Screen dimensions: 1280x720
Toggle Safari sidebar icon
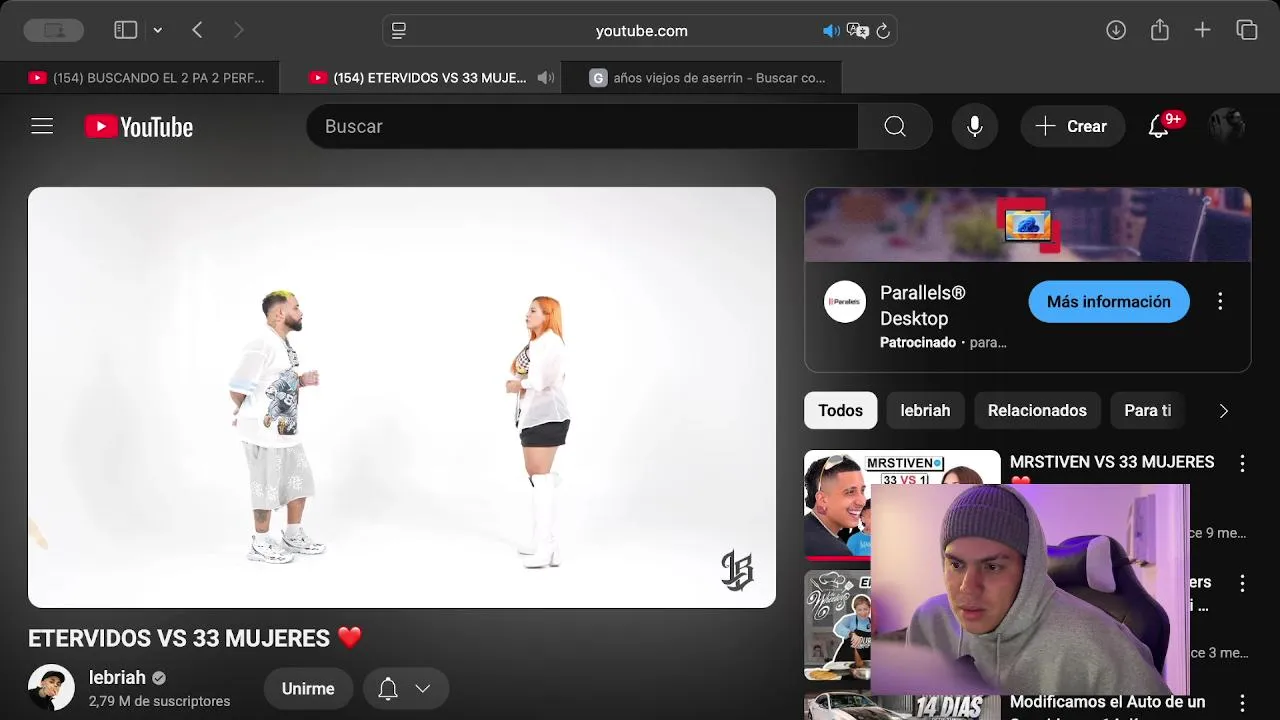click(125, 30)
